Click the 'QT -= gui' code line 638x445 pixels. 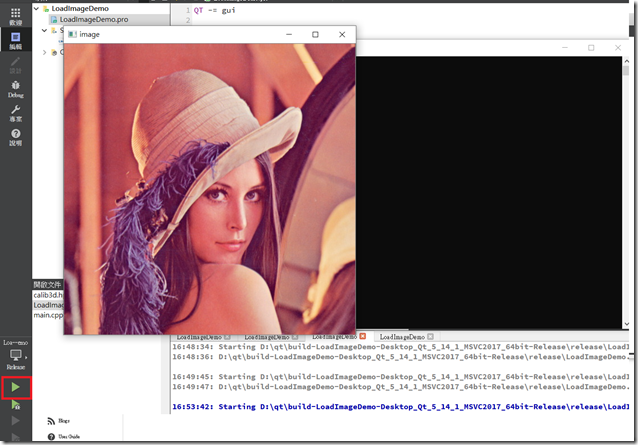pyautogui.click(x=214, y=10)
